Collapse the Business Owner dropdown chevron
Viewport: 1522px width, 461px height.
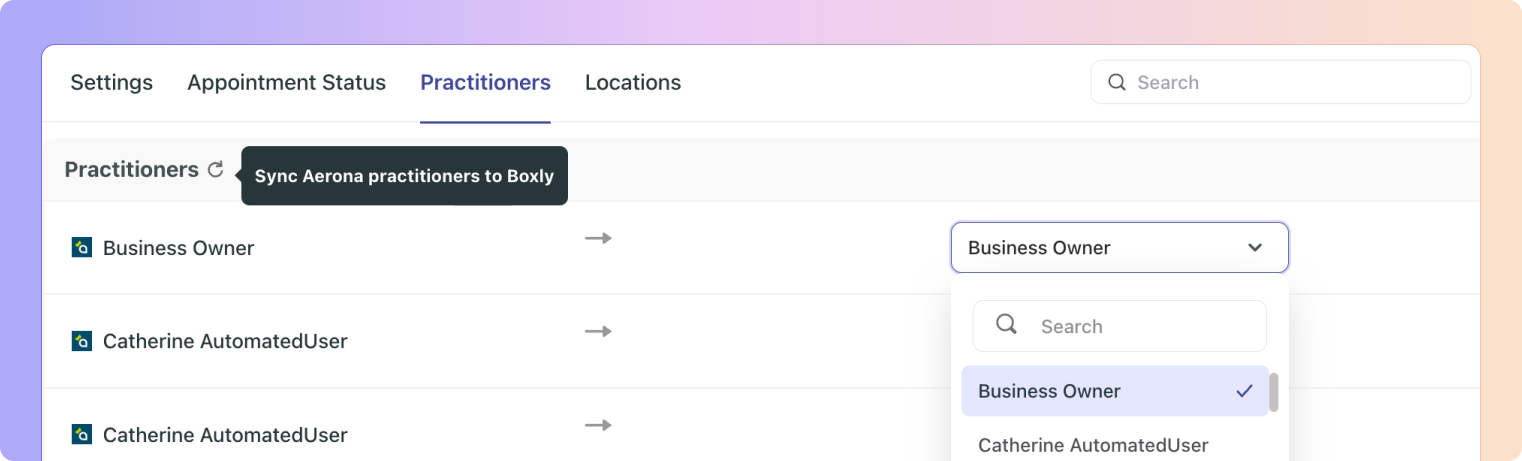[x=1254, y=248]
